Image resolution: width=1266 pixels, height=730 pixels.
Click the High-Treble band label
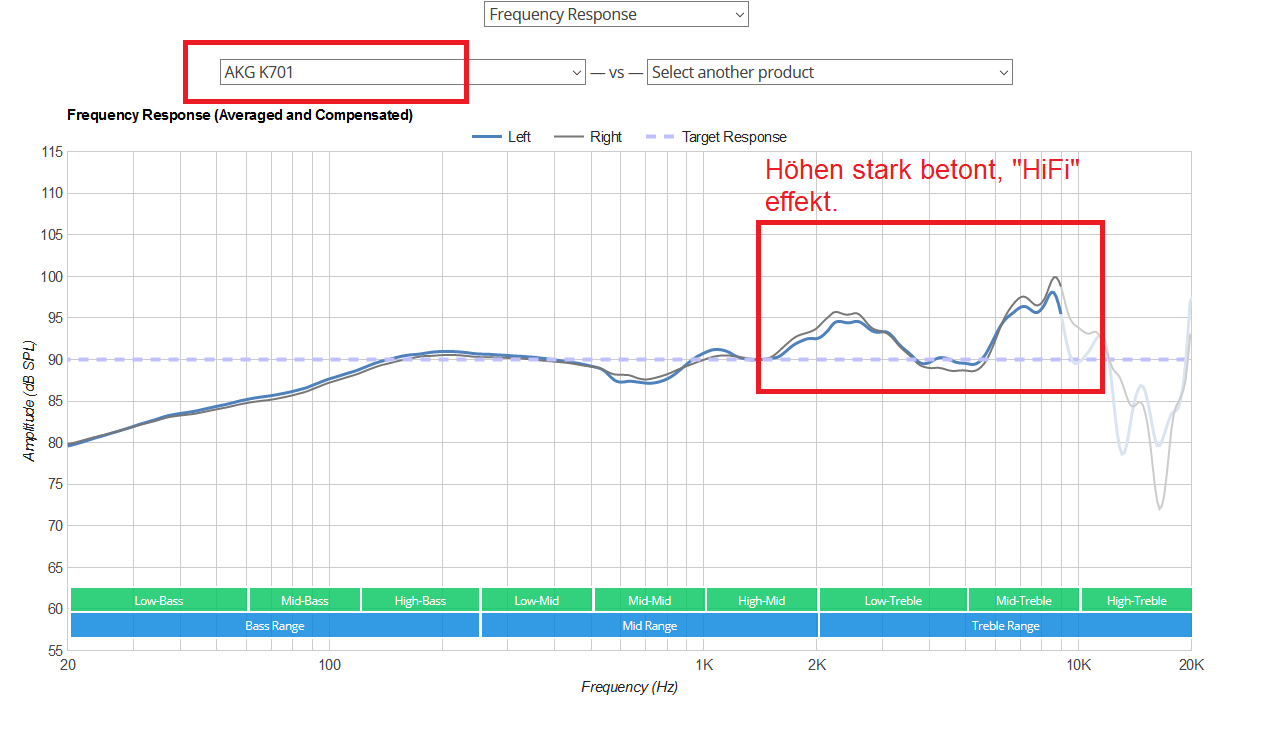click(x=1137, y=600)
